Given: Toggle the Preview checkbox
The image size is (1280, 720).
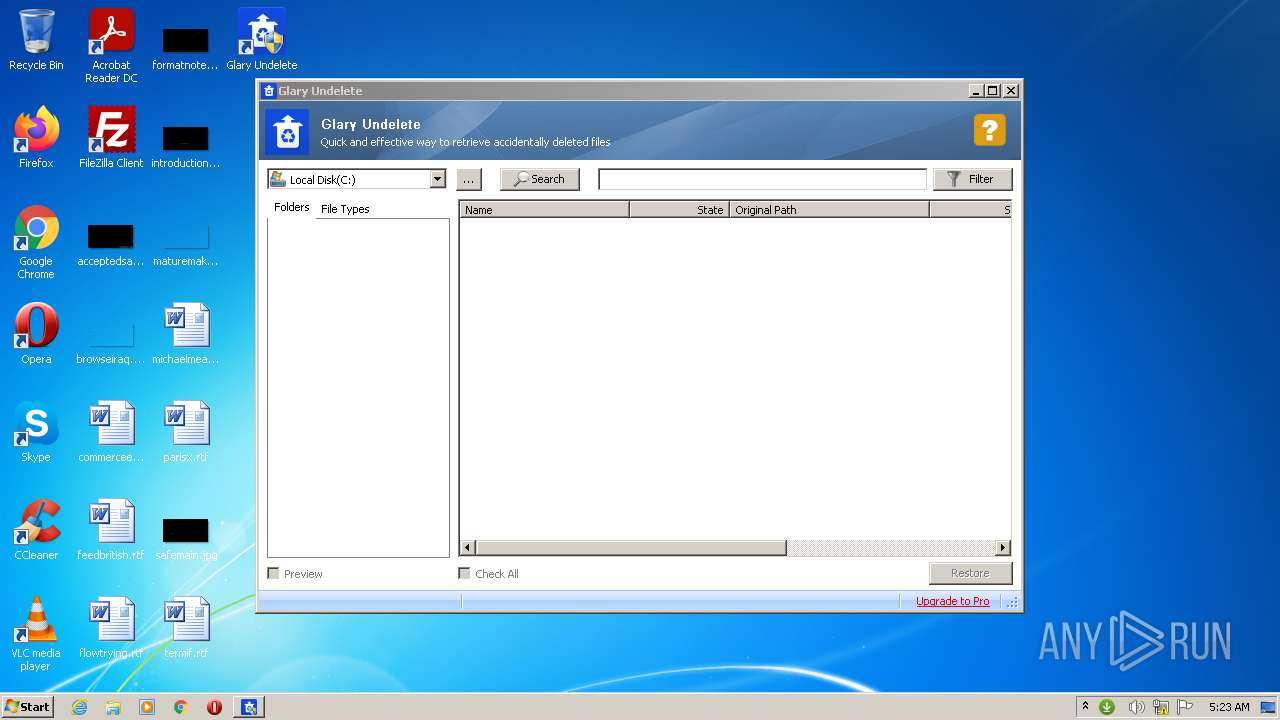Looking at the screenshot, I should coord(273,573).
